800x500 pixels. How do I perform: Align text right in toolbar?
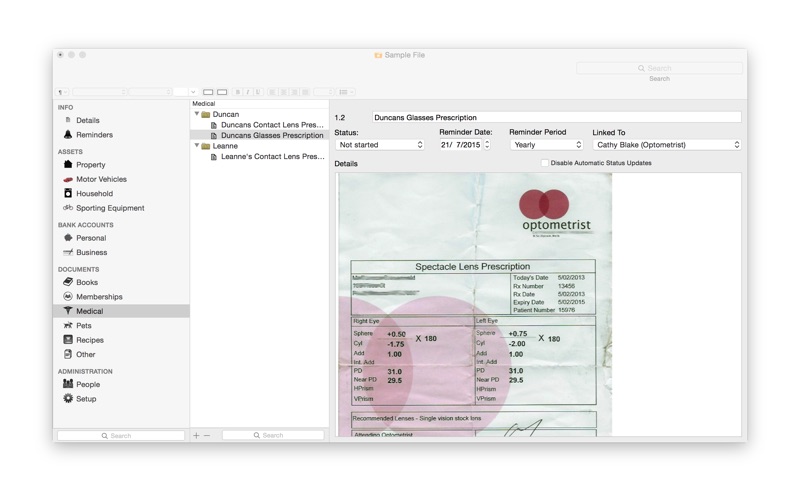tap(294, 92)
